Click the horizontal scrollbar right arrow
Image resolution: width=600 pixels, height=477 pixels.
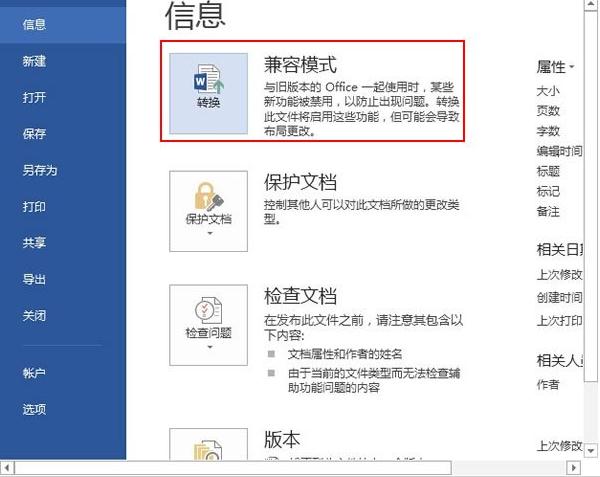coord(573,467)
